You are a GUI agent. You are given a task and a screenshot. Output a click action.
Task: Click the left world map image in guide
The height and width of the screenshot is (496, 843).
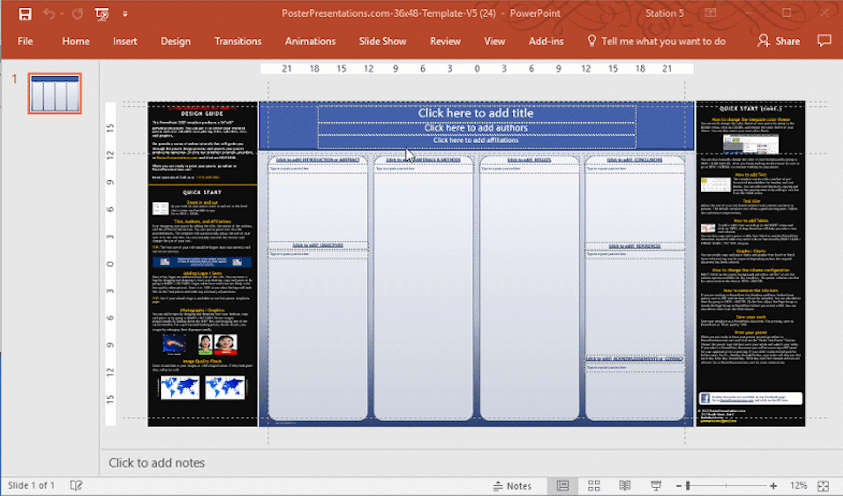(180, 387)
